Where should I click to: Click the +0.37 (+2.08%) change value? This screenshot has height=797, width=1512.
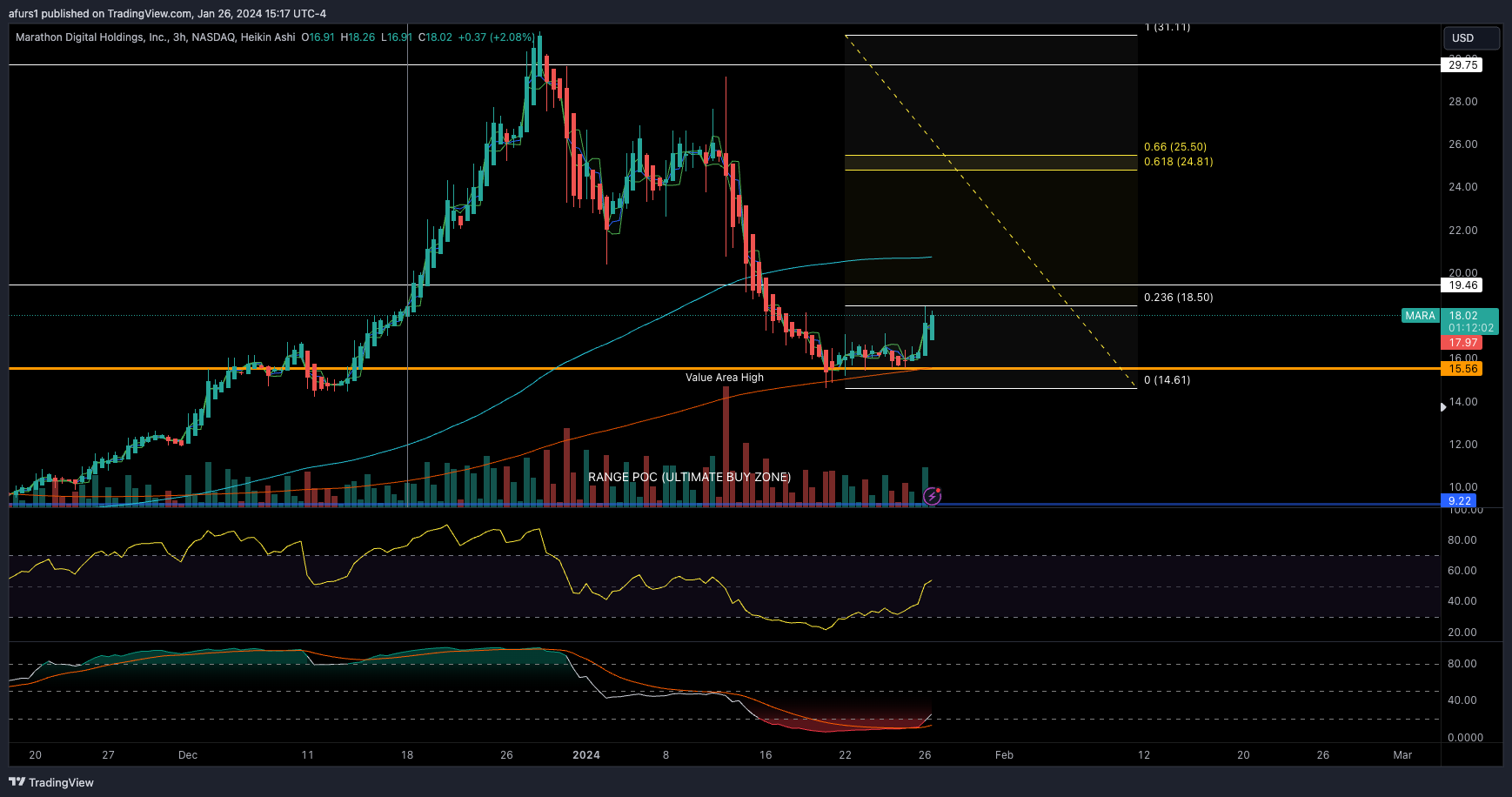coord(496,37)
